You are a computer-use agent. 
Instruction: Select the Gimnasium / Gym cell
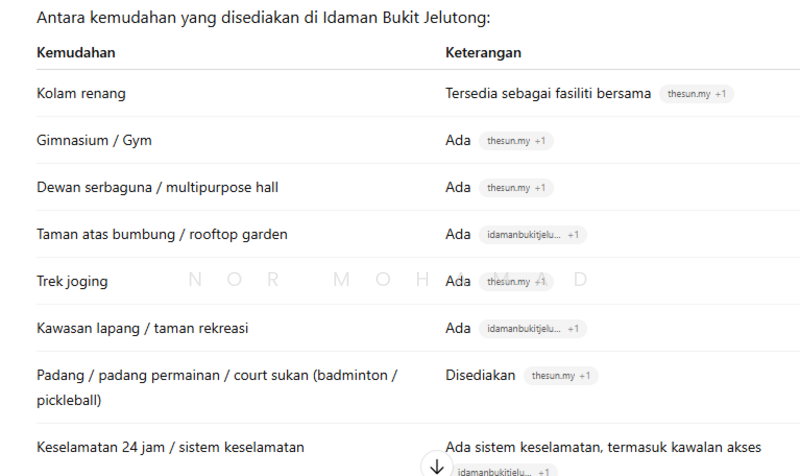pyautogui.click(x=94, y=141)
